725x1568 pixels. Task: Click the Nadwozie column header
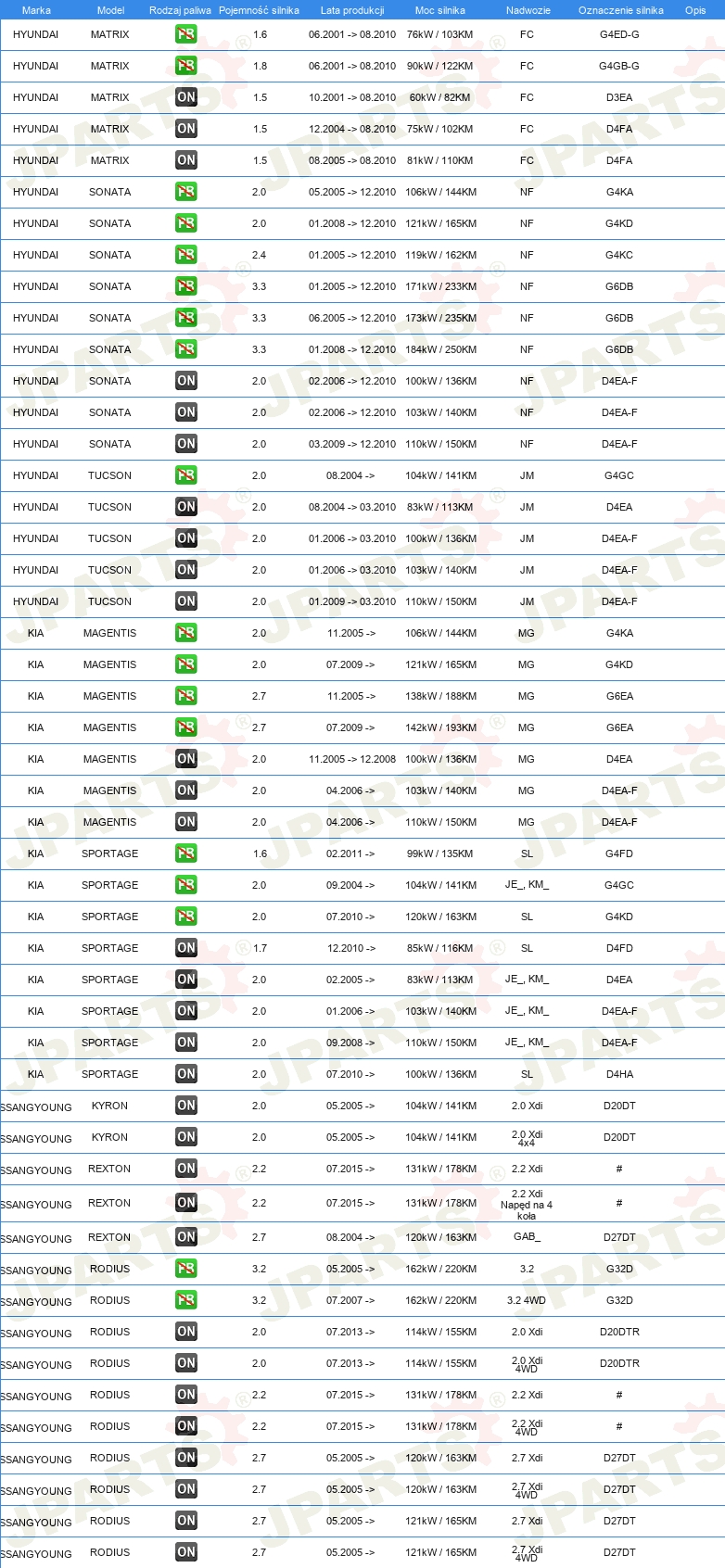coord(528,10)
